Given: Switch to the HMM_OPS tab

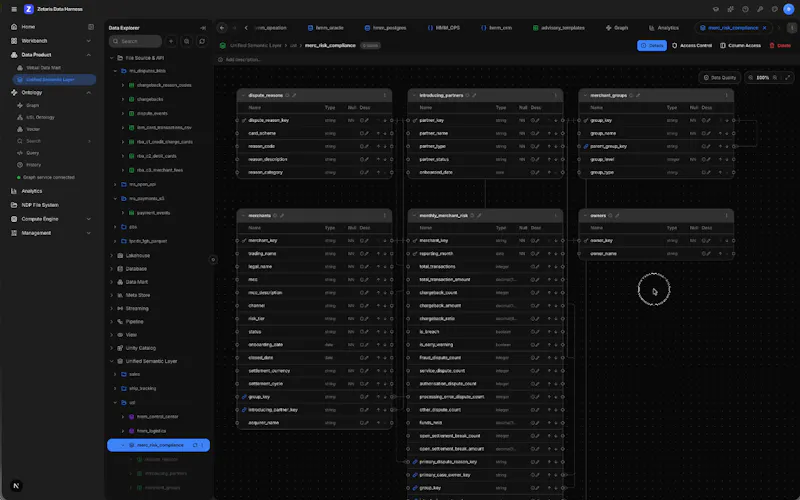Looking at the screenshot, I should tap(444, 28).
